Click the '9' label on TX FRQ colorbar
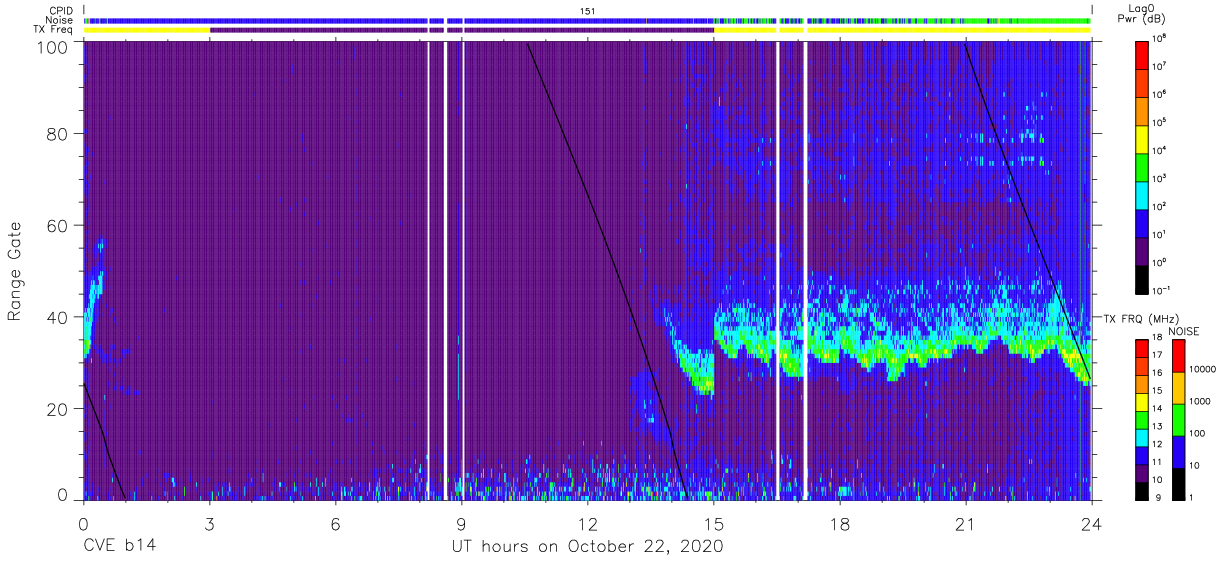 coord(1158,498)
